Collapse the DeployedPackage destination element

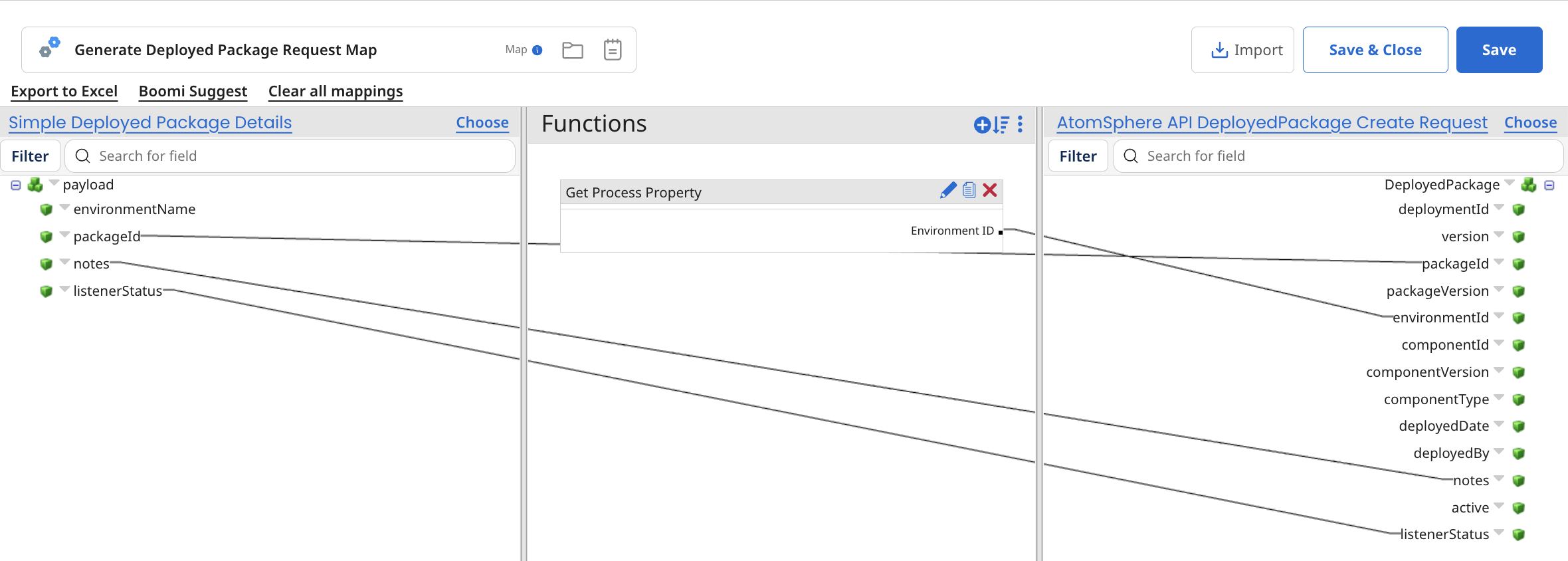(1549, 185)
